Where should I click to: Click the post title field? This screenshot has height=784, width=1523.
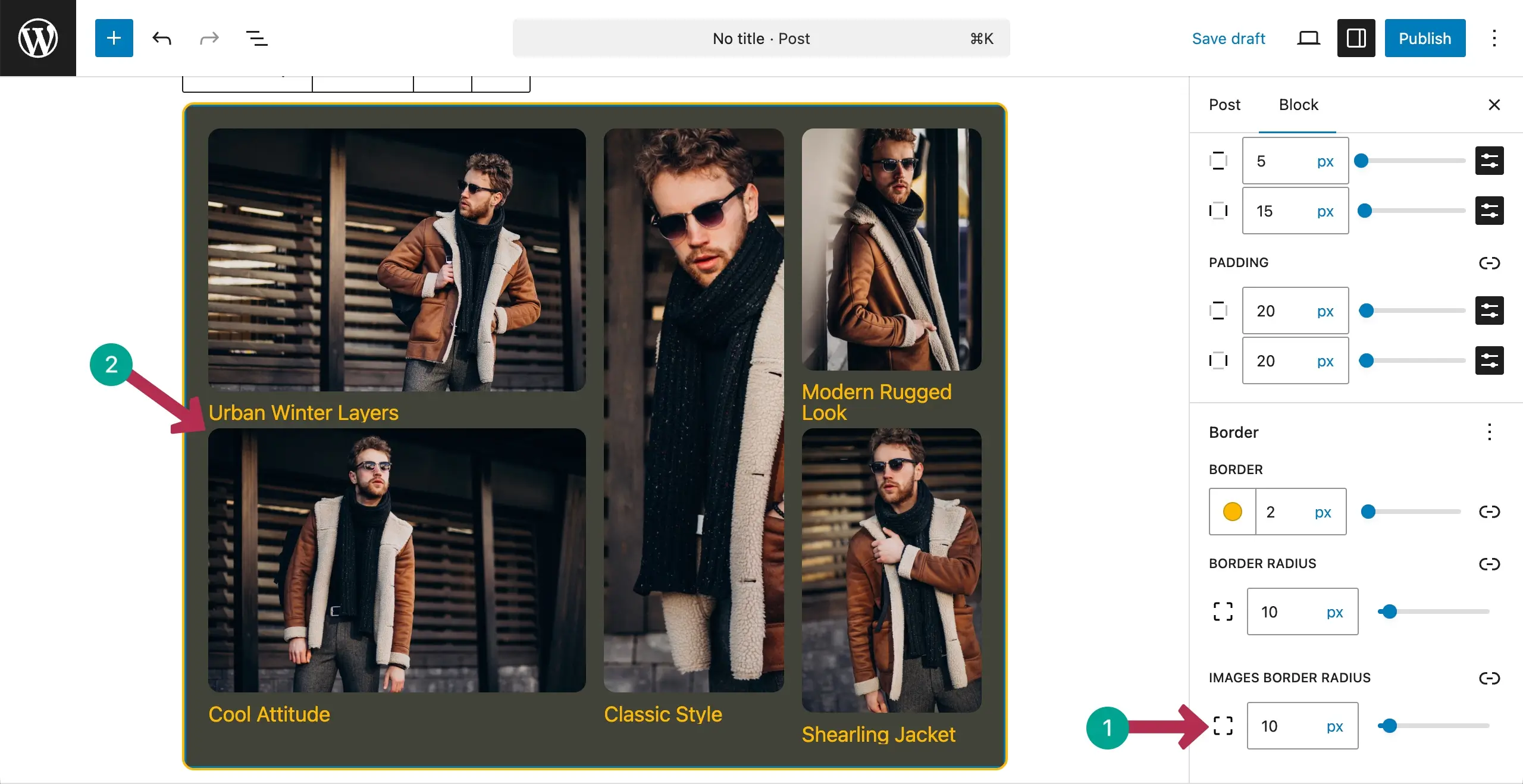click(760, 38)
